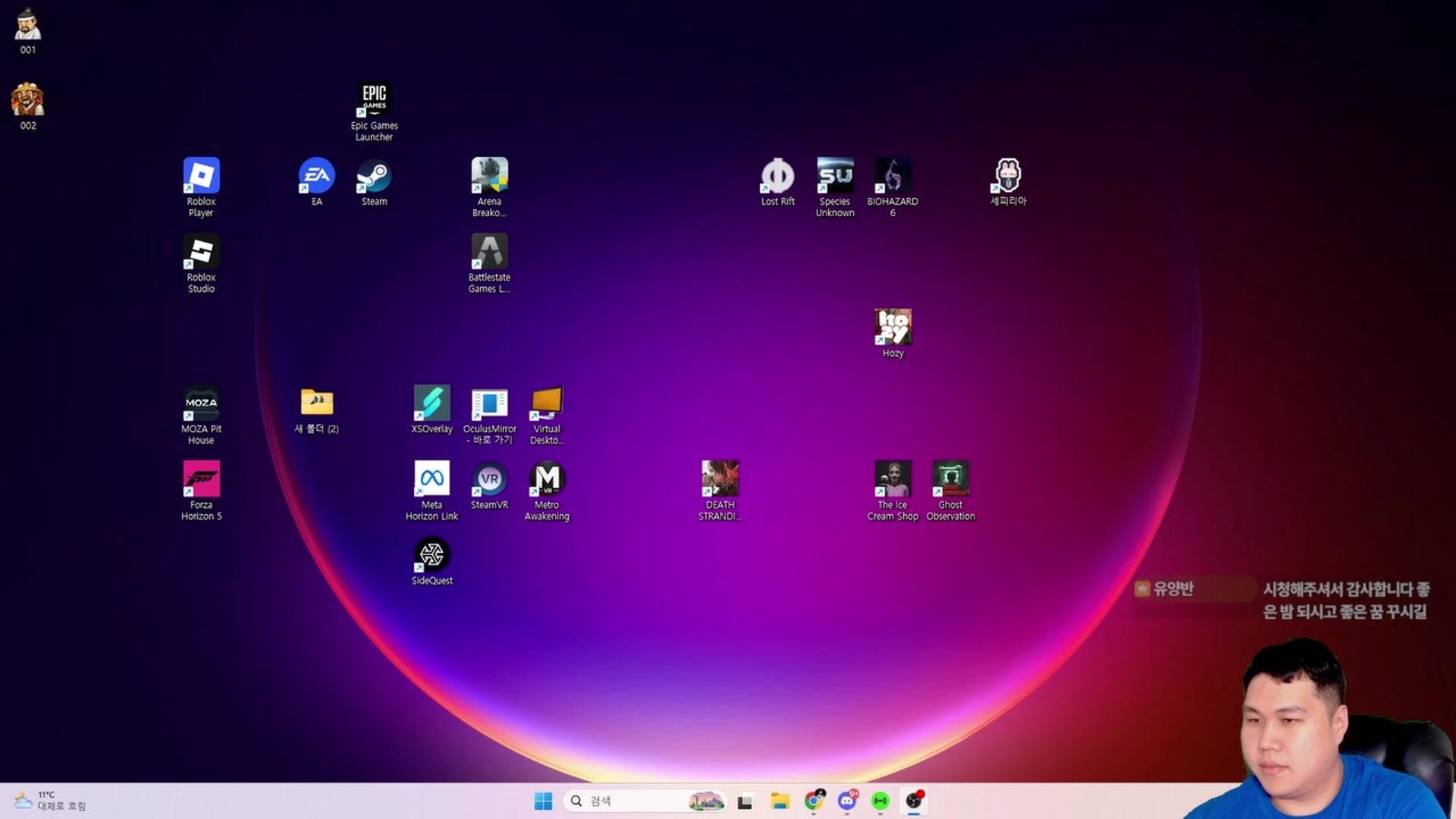Select the Hozy game icon

[893, 328]
